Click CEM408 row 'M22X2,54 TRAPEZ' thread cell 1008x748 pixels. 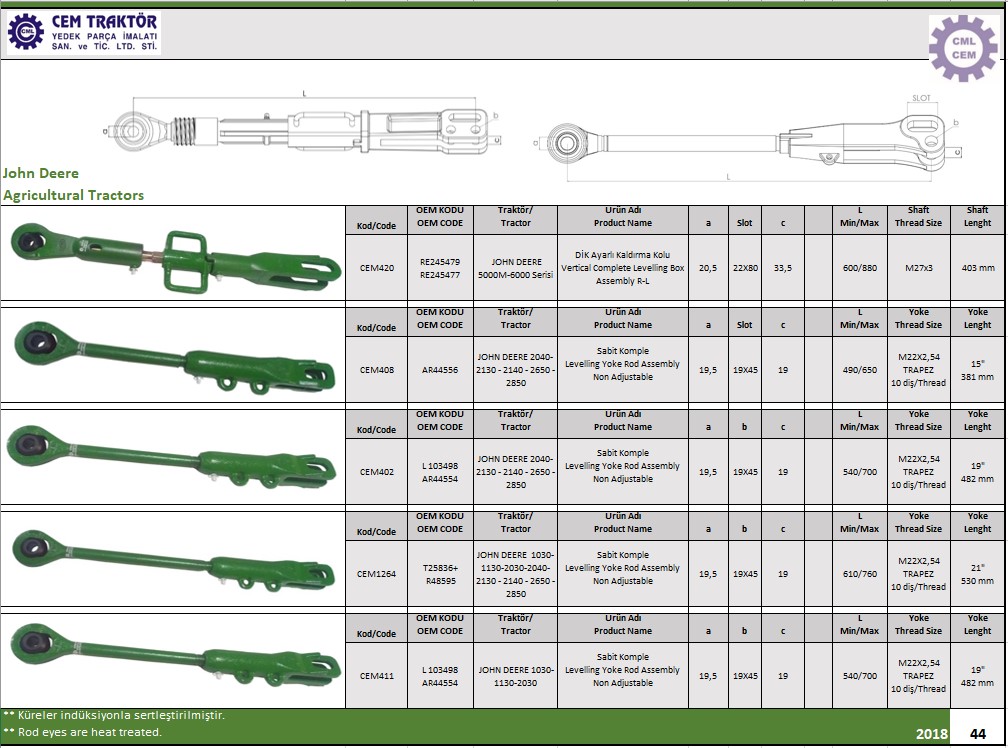[919, 370]
